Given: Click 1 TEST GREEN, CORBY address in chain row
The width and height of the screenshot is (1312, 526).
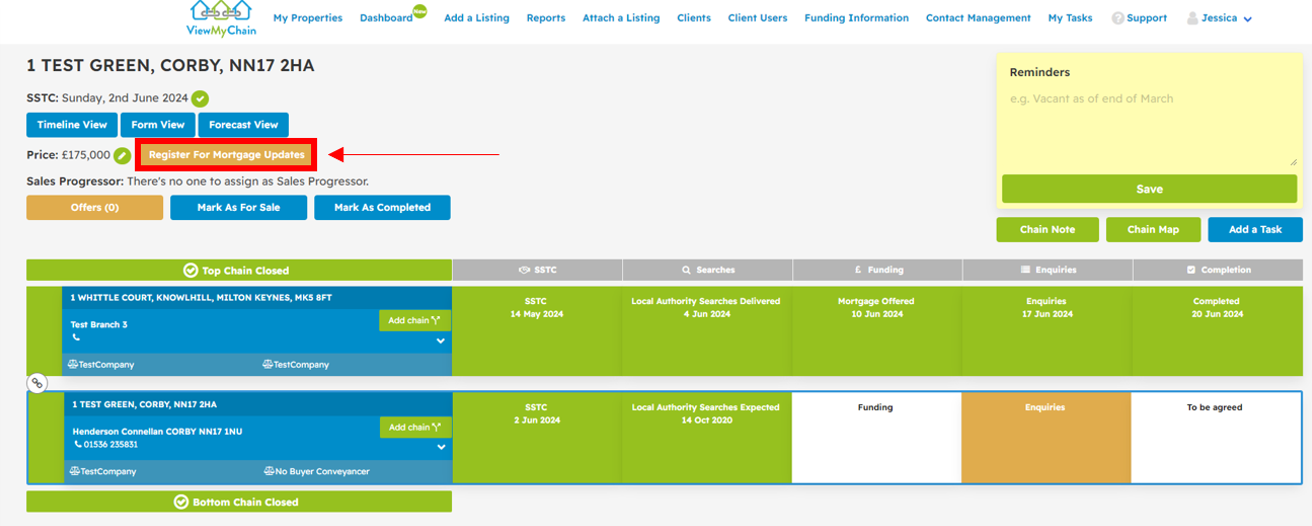Looking at the screenshot, I should click(x=143, y=404).
